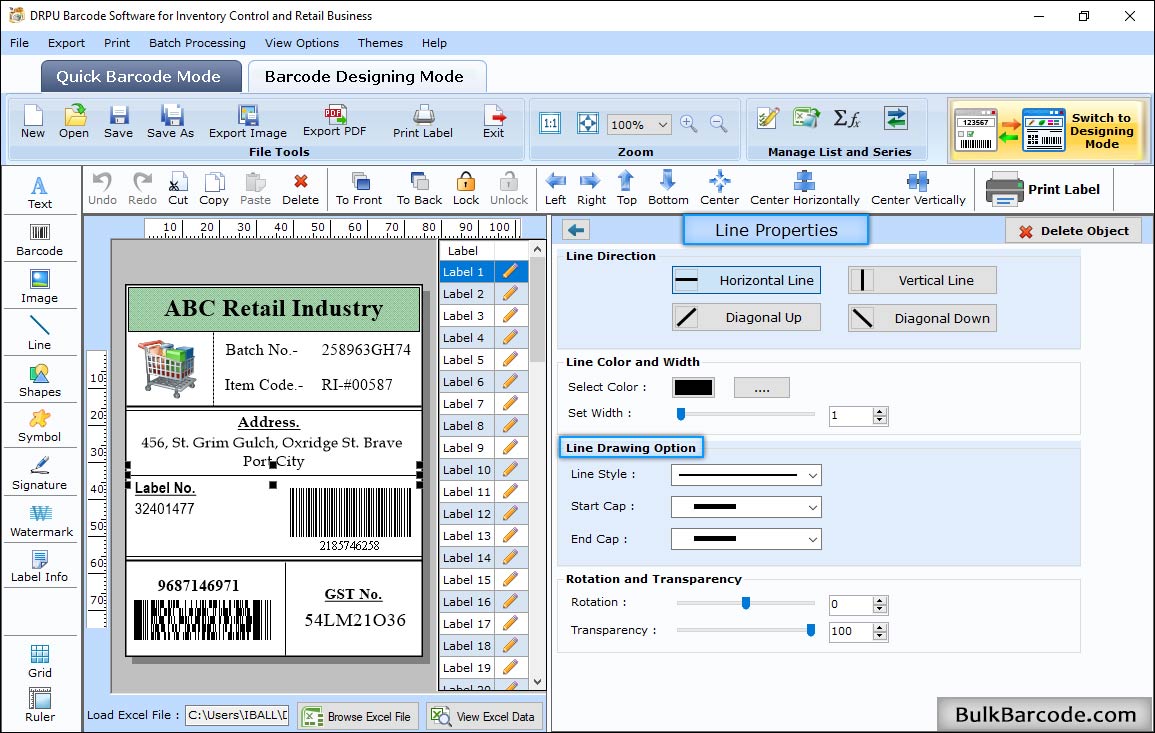Open the File menu

[20, 43]
